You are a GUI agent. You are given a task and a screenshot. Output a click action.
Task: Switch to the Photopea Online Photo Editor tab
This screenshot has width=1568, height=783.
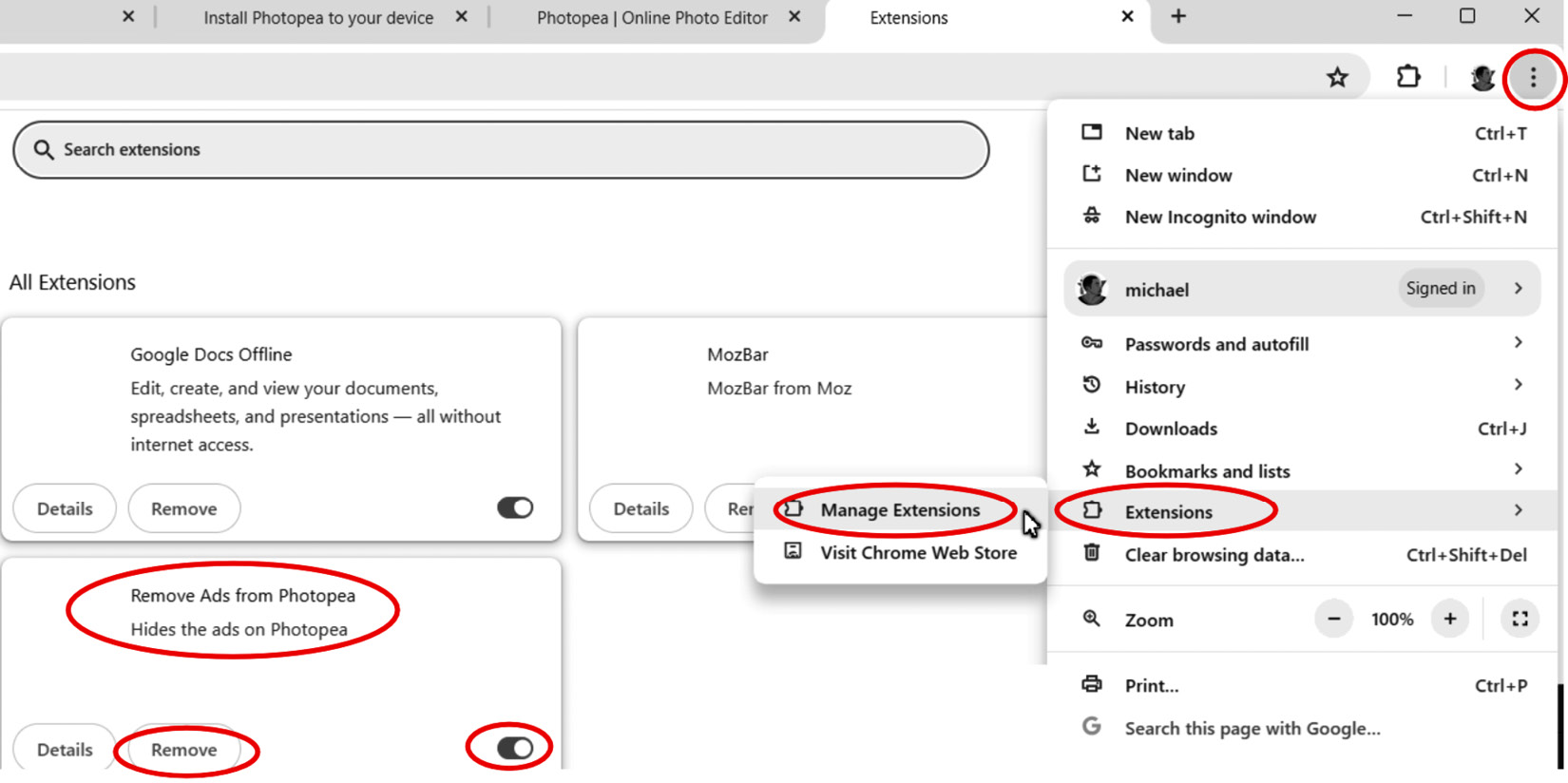tap(652, 17)
